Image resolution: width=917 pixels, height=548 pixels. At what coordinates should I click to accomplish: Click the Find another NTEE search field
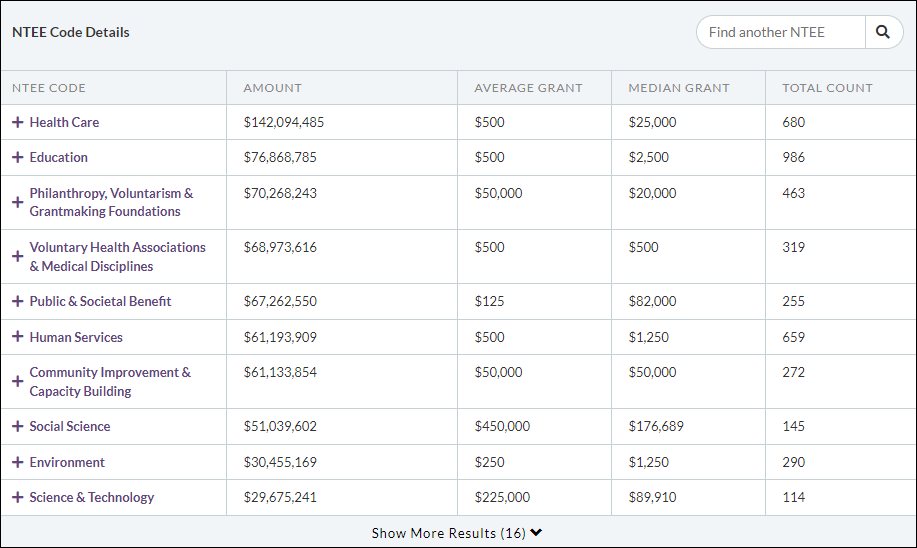[x=781, y=32]
